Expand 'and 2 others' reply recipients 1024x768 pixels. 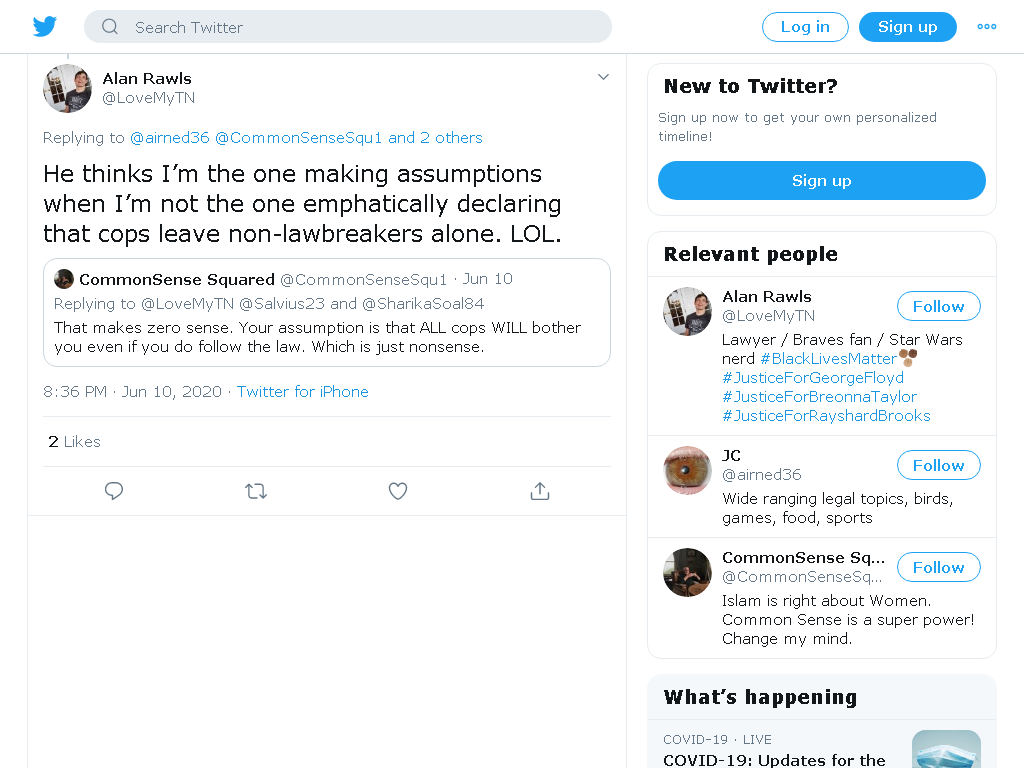coord(435,138)
